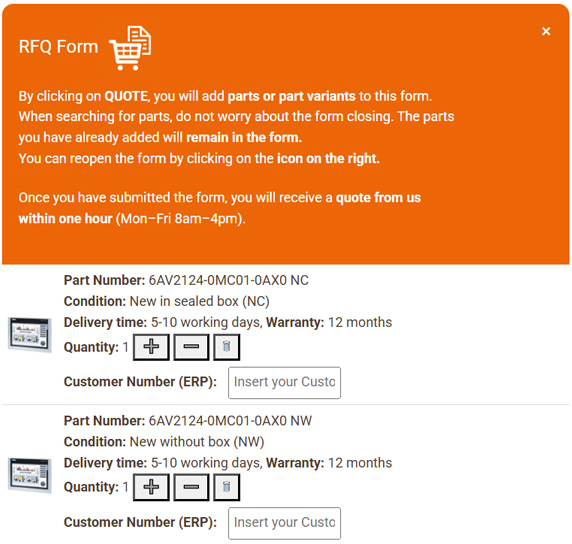Click the RFQ shopping cart document icon
Screen dimensions: 572x544
point(130,48)
